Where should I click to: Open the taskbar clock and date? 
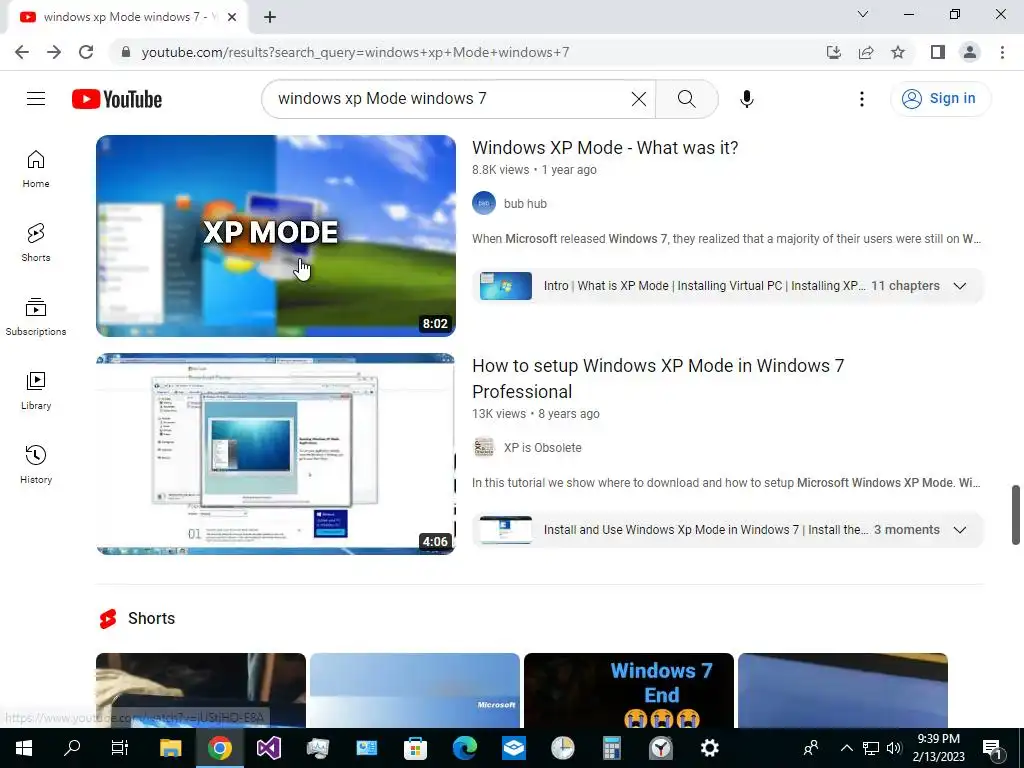(x=938, y=748)
